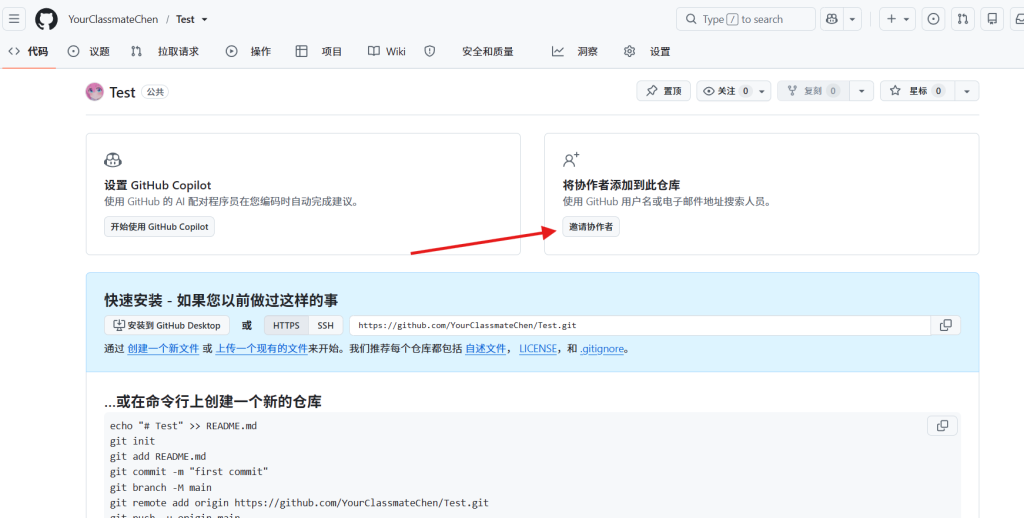Click the git commit -m "first commit" line

pos(189,472)
